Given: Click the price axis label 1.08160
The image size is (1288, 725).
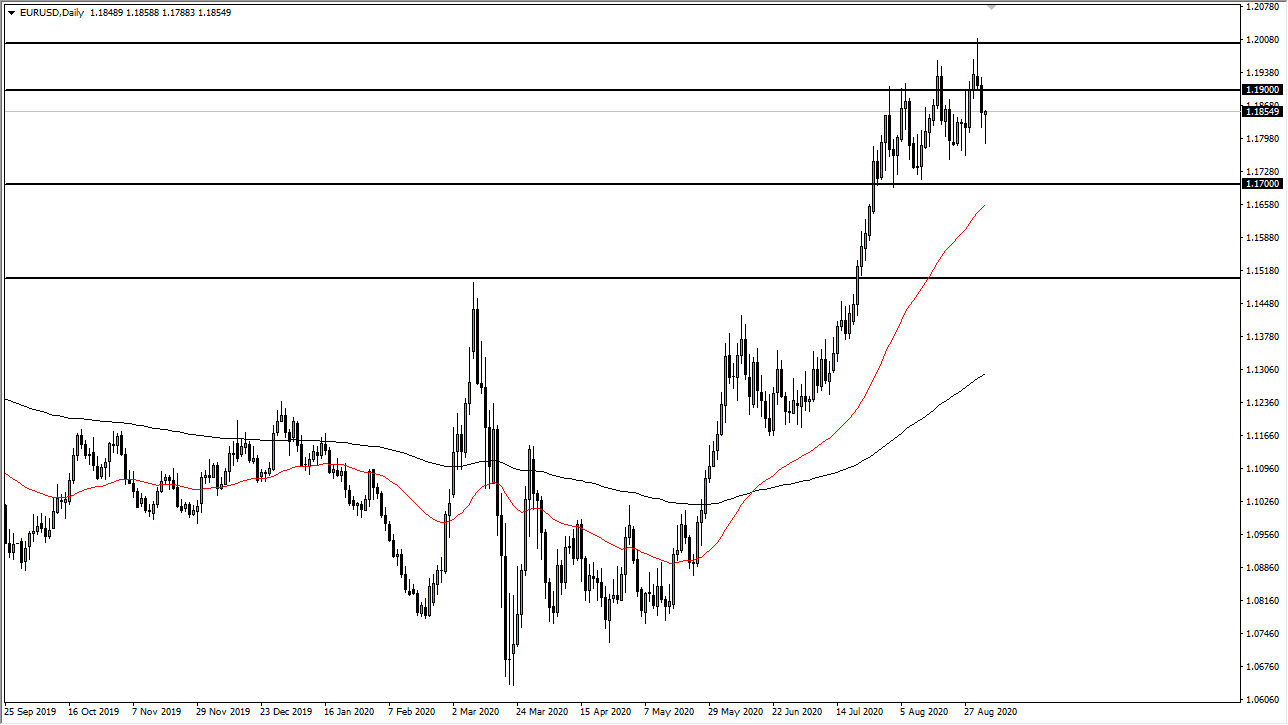Looking at the screenshot, I should 1263,601.
